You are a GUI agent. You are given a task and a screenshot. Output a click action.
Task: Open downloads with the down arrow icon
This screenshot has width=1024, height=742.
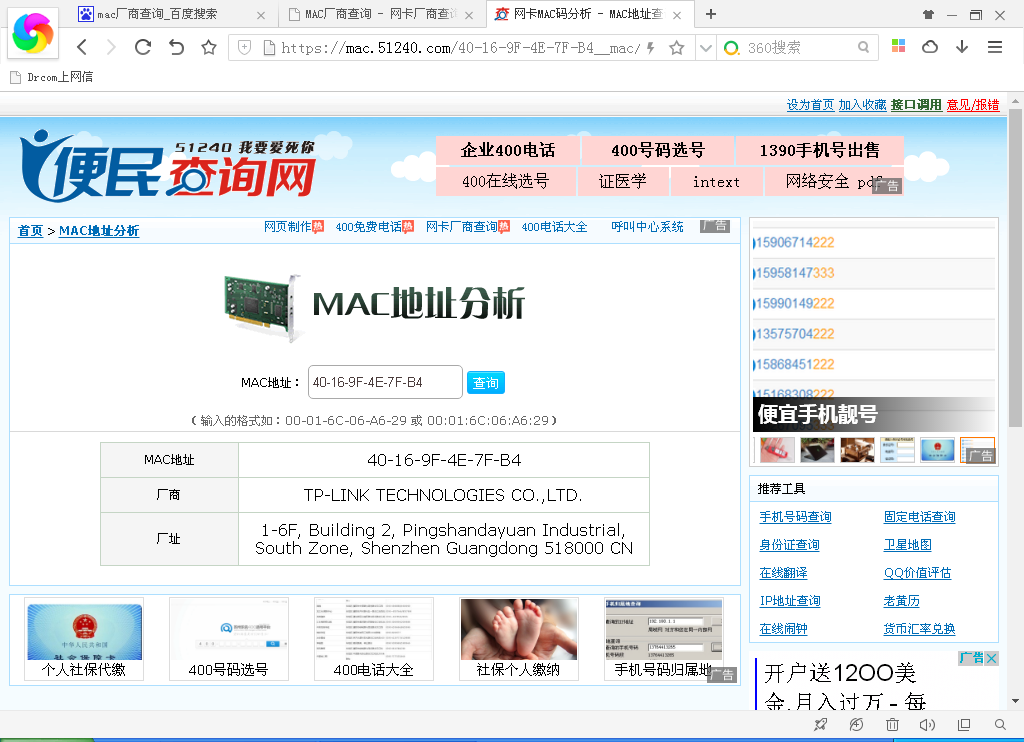[962, 46]
